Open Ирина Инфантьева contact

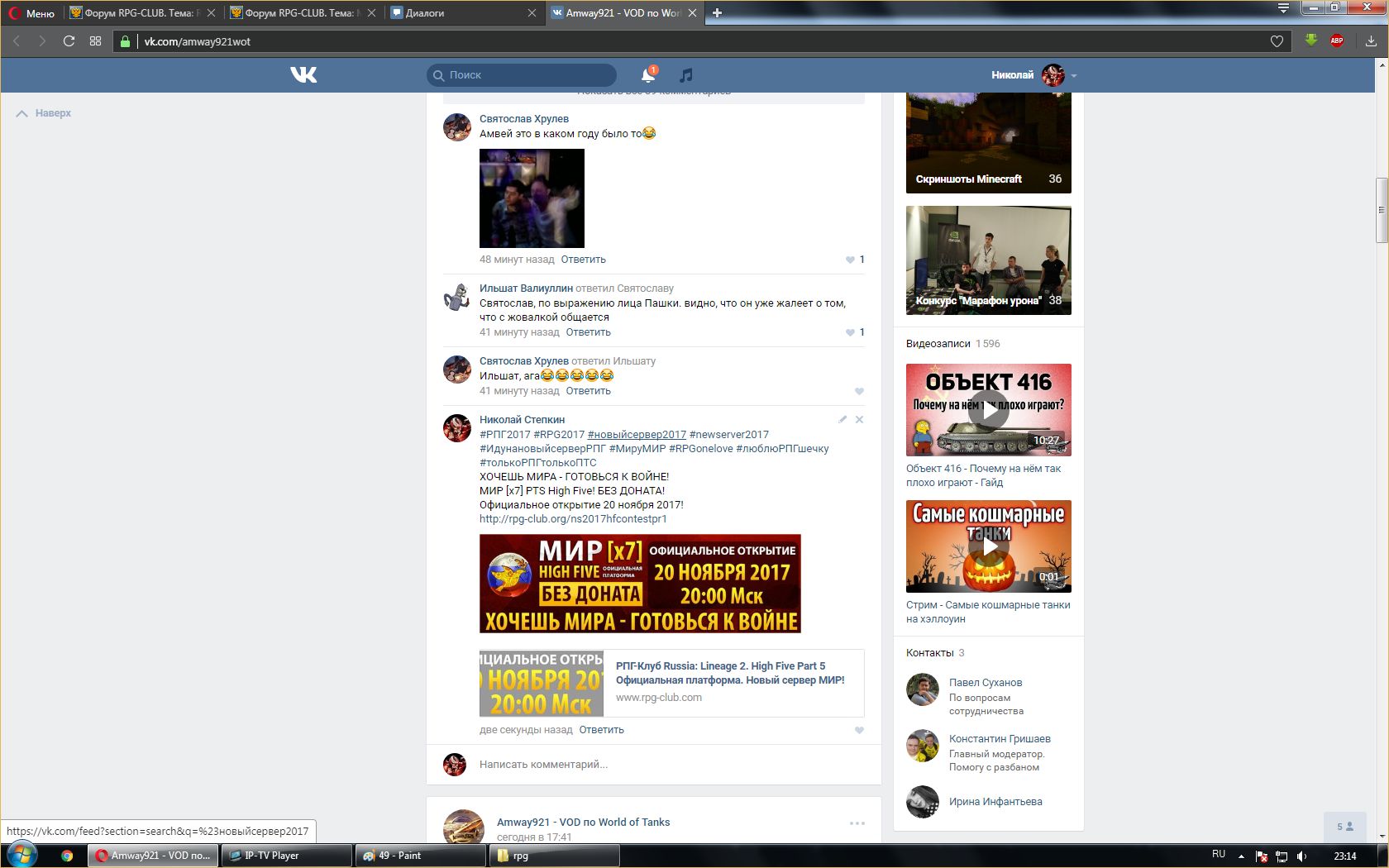click(x=995, y=802)
